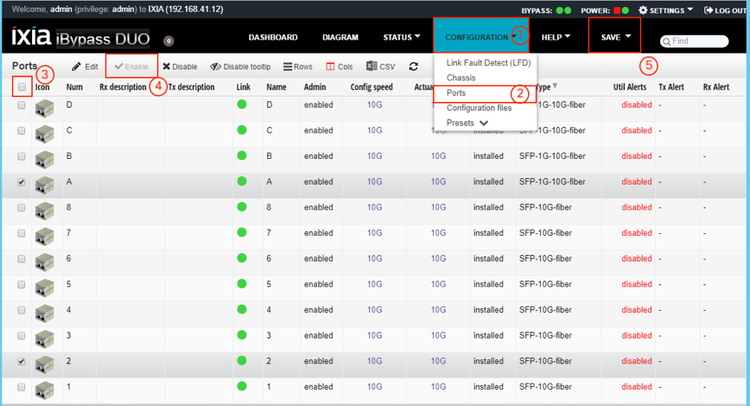This screenshot has height=406, width=750.
Task: Click the port 5 icon
Action: click(x=44, y=288)
